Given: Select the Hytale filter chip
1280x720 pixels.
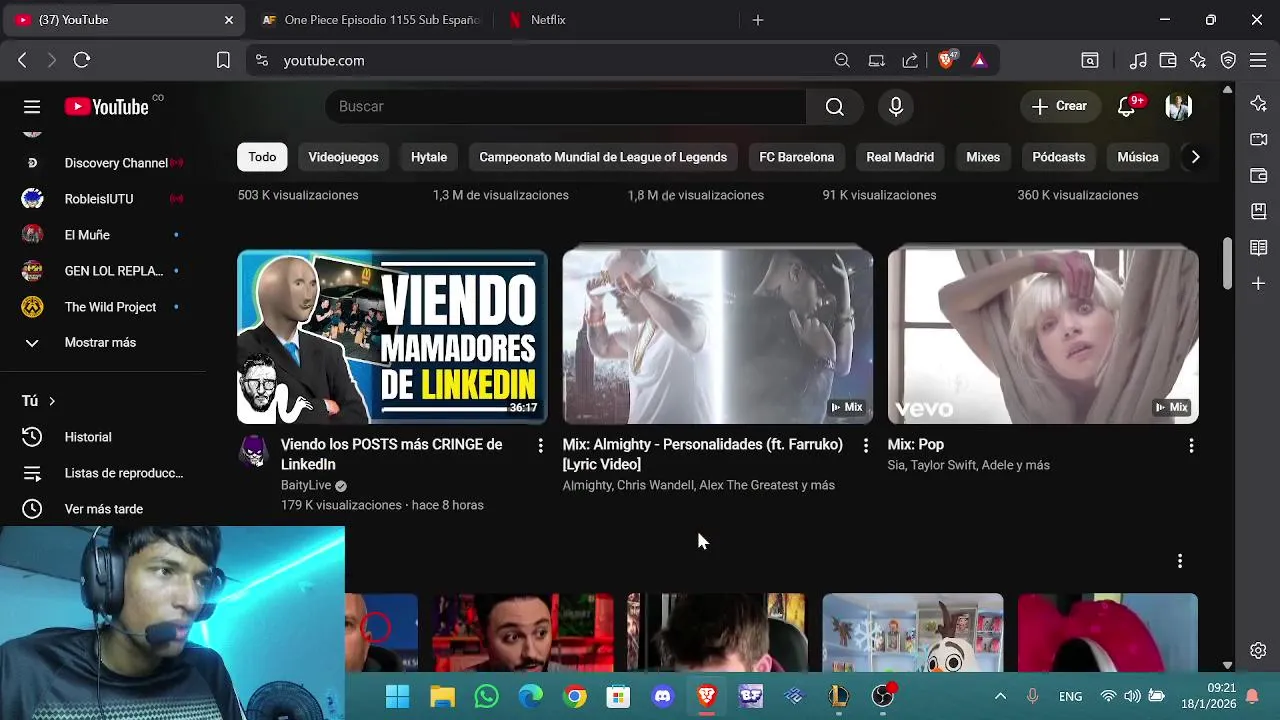Looking at the screenshot, I should (x=429, y=157).
